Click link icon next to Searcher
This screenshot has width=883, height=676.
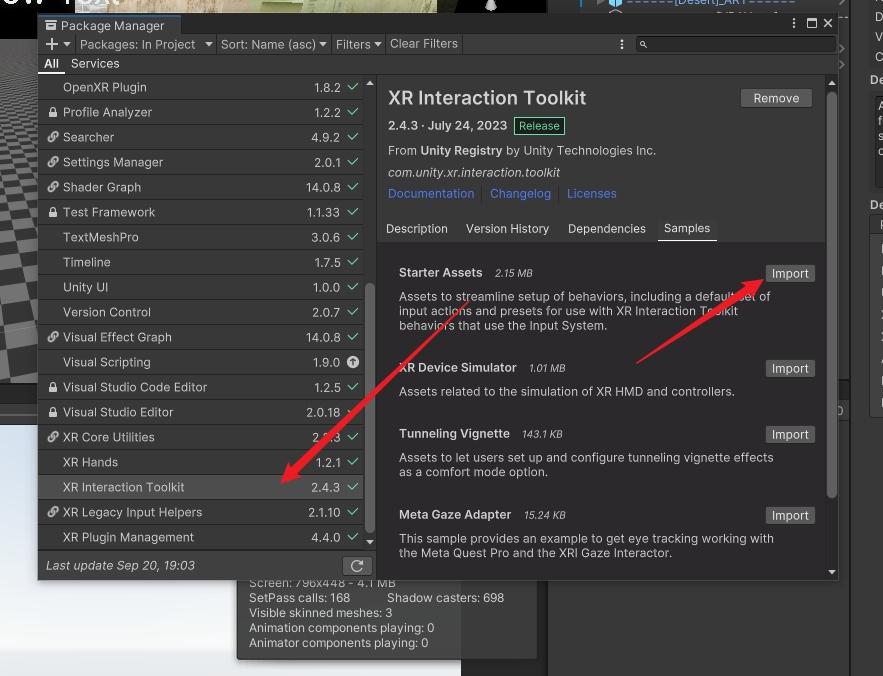52,137
